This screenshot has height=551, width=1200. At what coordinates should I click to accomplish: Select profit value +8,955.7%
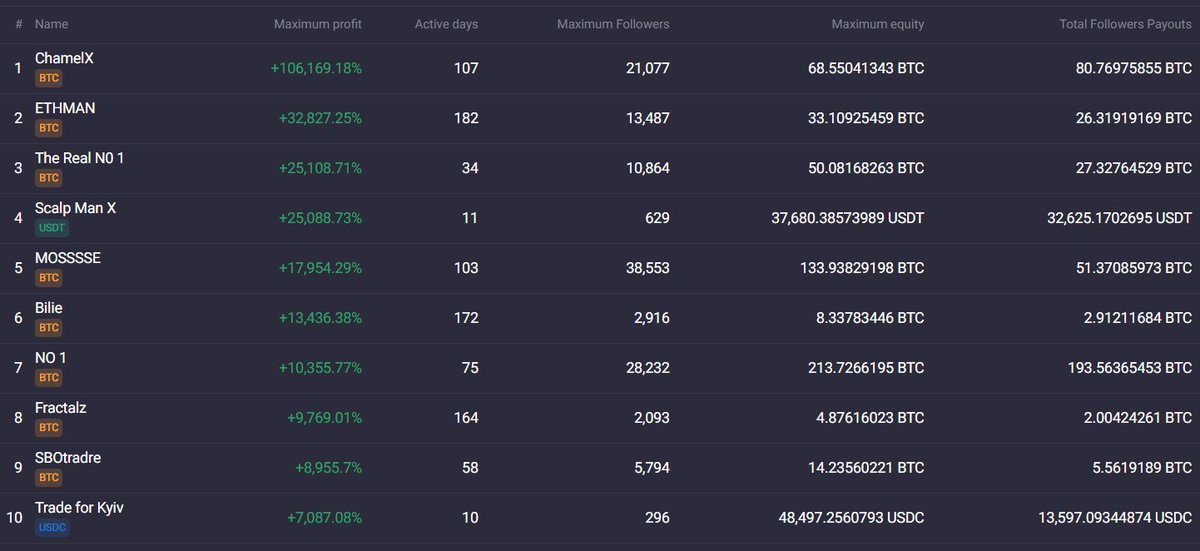[x=328, y=468]
